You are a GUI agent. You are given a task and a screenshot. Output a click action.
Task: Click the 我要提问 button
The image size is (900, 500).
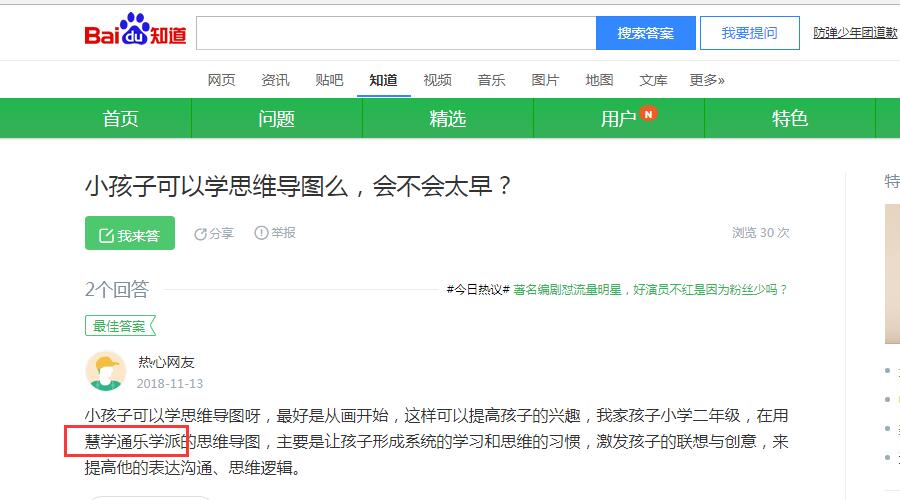click(x=749, y=33)
